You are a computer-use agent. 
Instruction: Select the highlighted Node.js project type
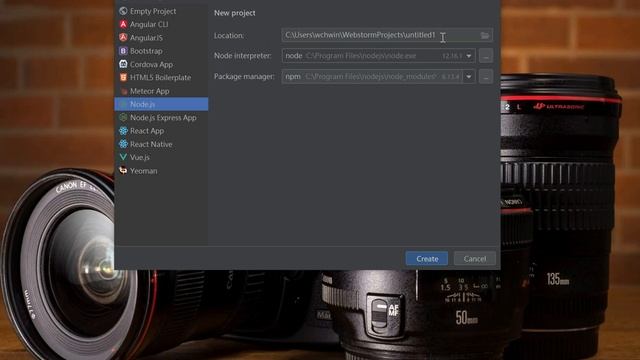pos(161,104)
